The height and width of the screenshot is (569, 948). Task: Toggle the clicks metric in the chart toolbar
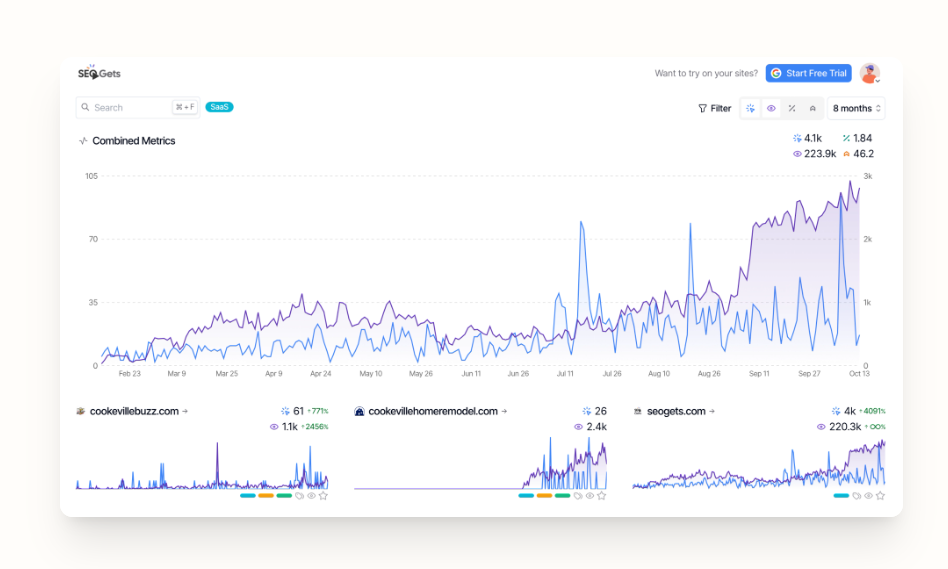(750, 108)
